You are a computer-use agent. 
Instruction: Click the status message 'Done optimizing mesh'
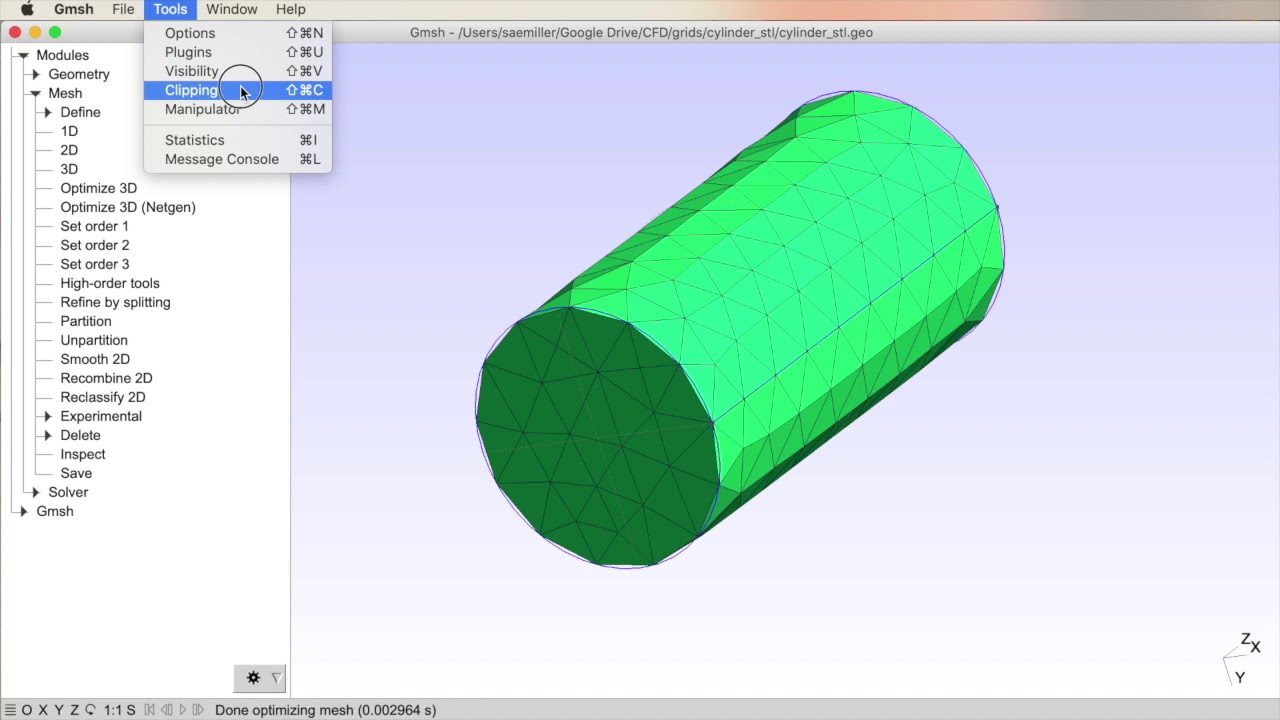(x=326, y=710)
